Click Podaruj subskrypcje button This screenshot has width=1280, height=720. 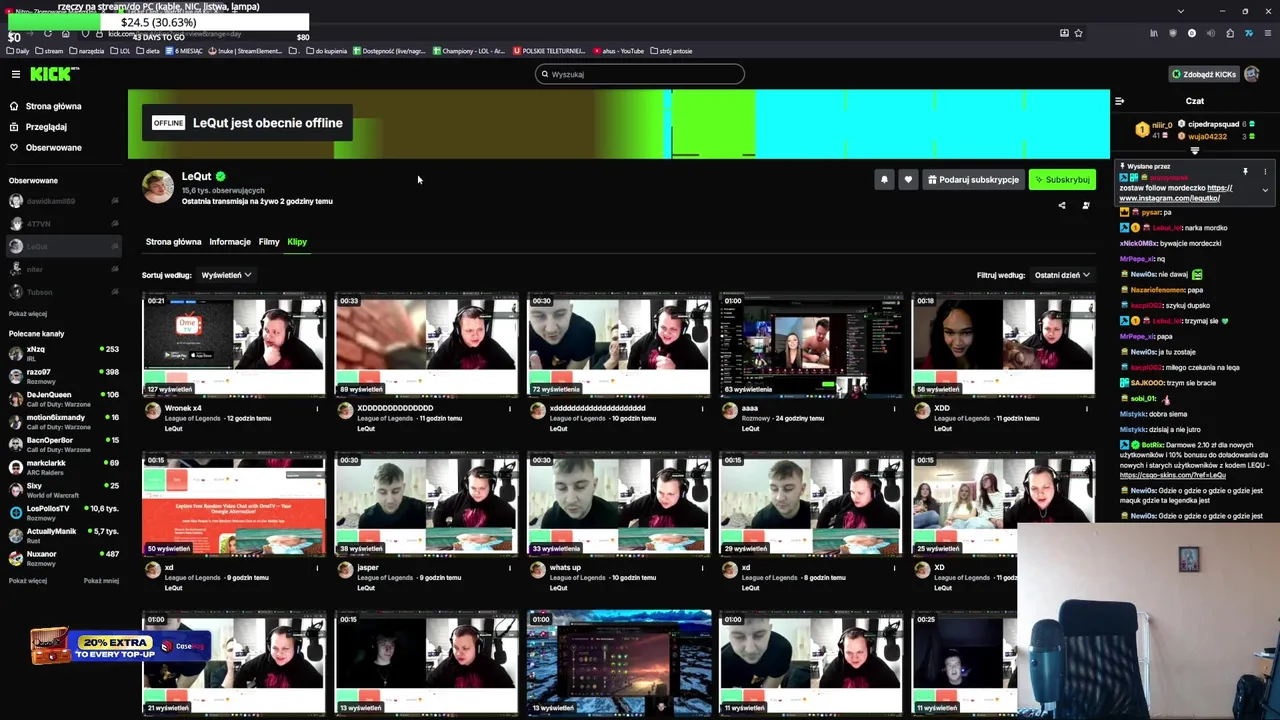coord(973,180)
